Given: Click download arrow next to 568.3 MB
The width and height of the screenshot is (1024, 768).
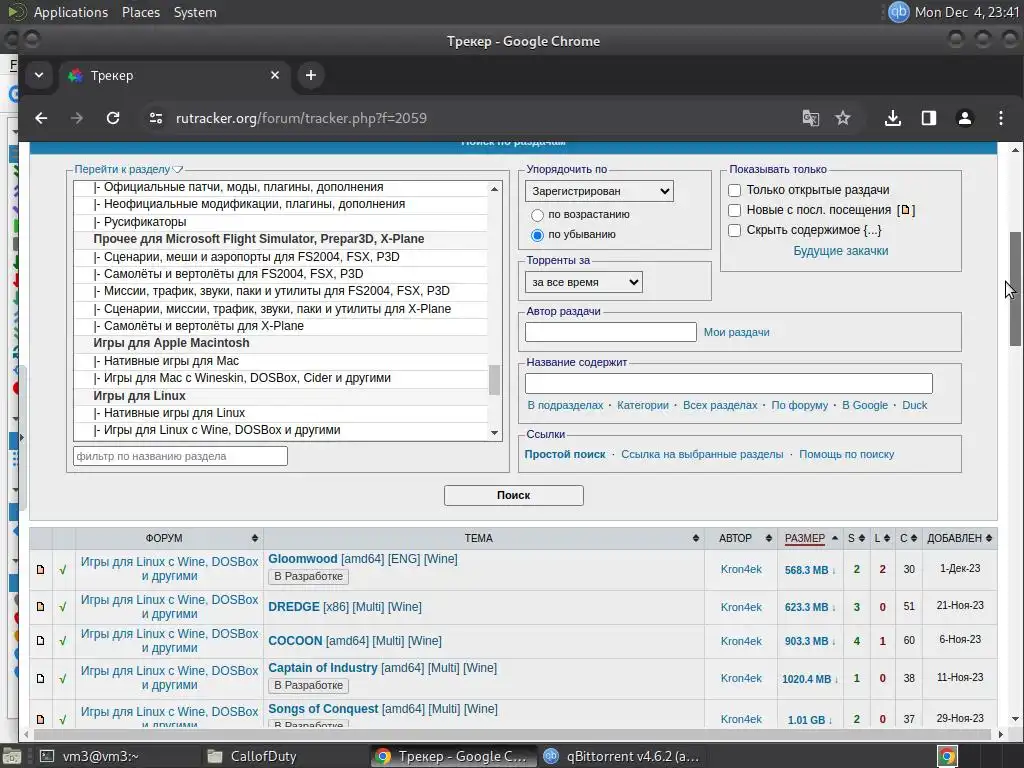Looking at the screenshot, I should [834, 571].
